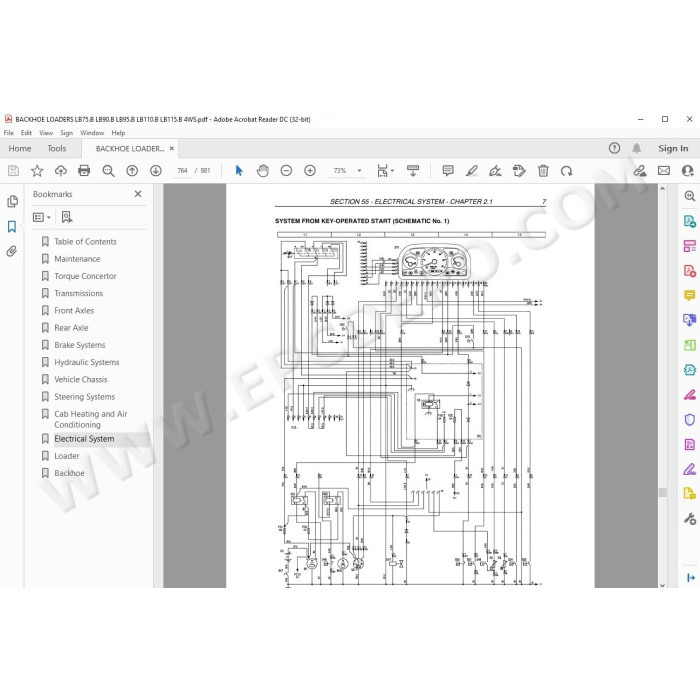
Task: Open the Steering Systems bookmark
Action: pyautogui.click(x=84, y=397)
